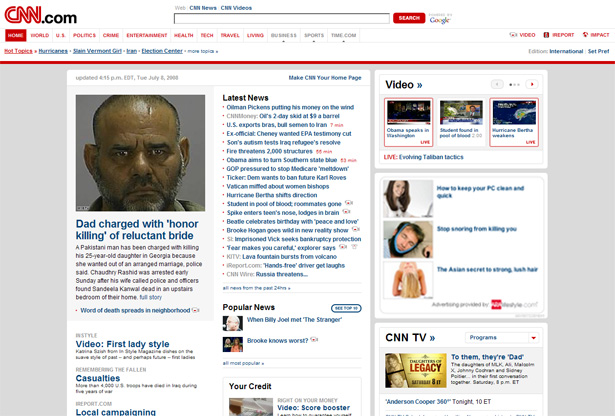Open 'Hurricane Bertha shifts direction' story
Image resolution: width=615 pixels, height=416 pixels.
pos(272,195)
